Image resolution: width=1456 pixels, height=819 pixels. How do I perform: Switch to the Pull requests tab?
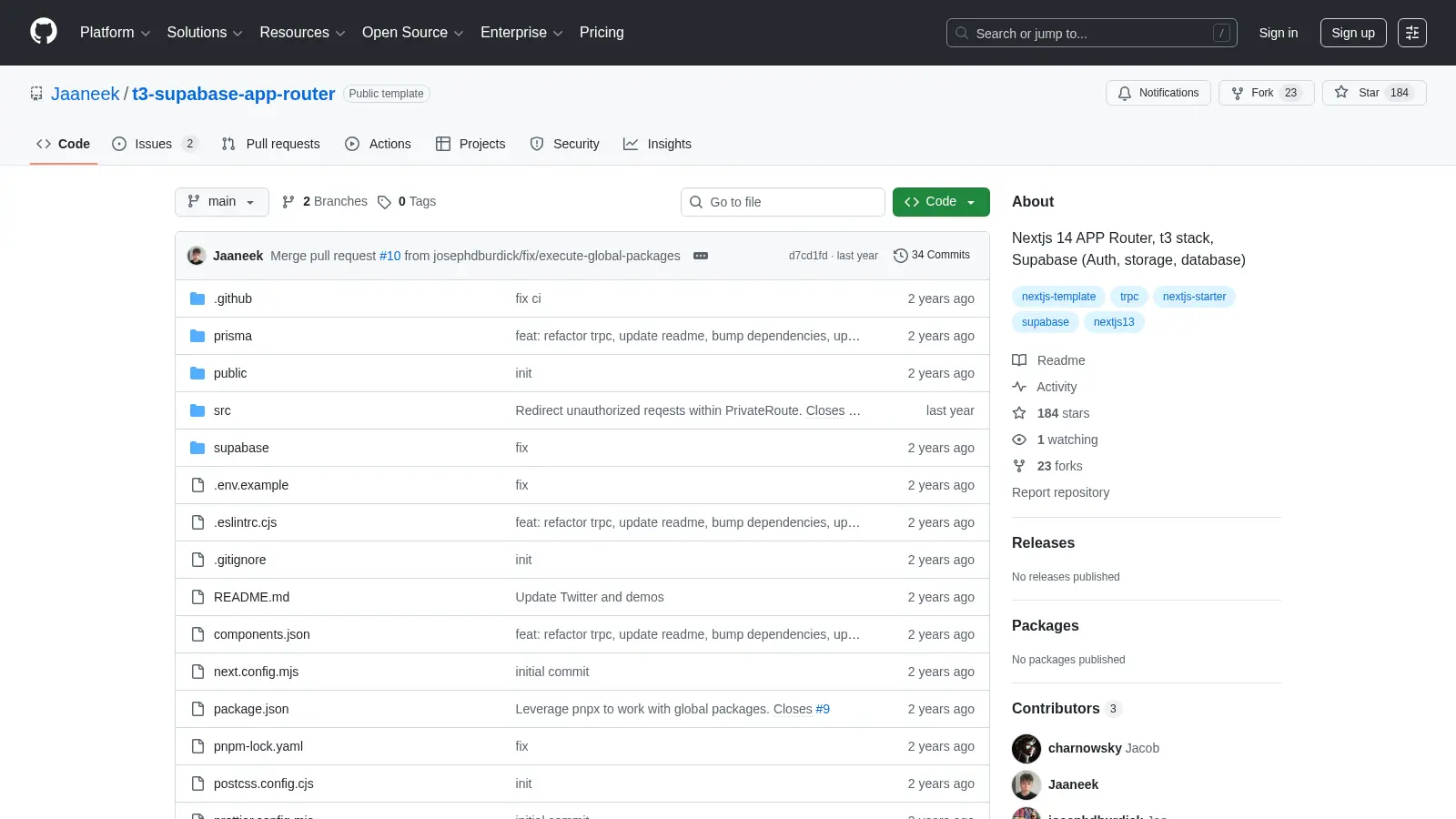(x=271, y=144)
